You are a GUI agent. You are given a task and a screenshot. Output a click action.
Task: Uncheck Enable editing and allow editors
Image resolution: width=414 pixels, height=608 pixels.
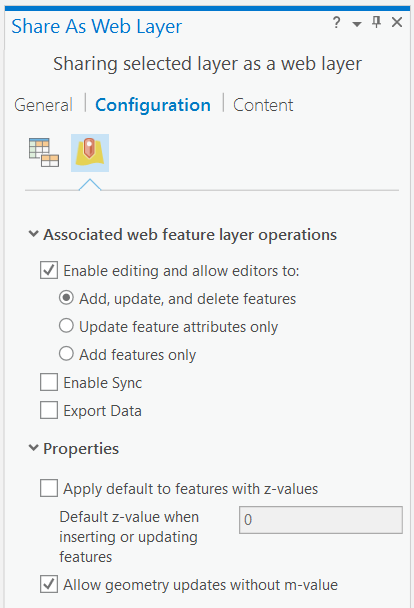click(49, 271)
